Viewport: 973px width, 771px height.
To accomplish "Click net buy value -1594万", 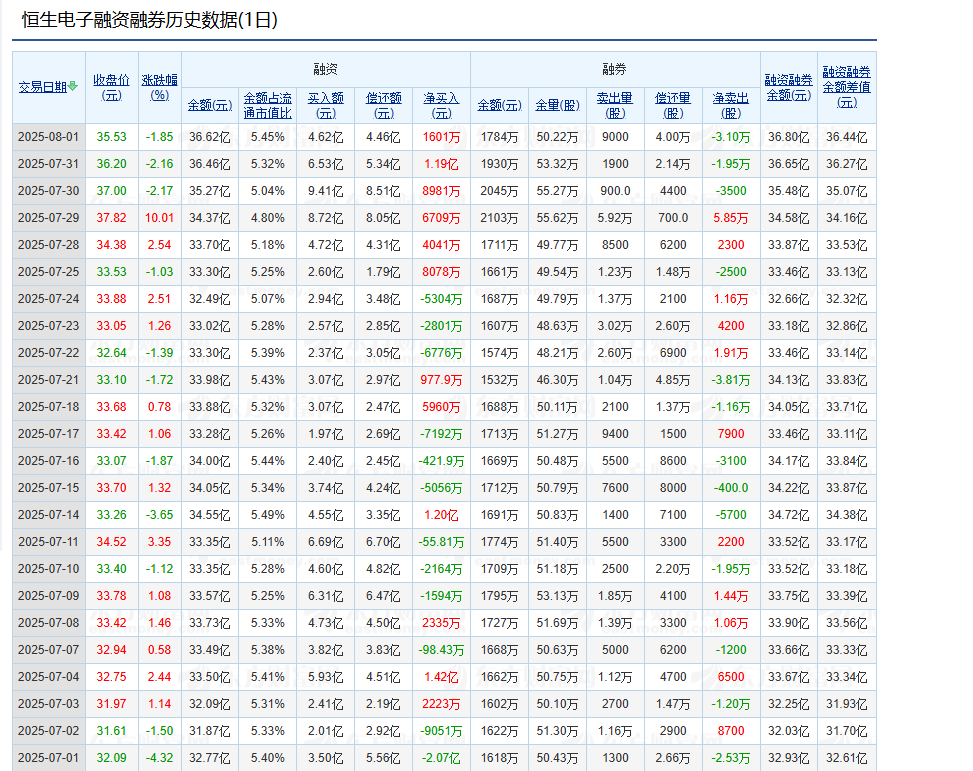I will (441, 596).
